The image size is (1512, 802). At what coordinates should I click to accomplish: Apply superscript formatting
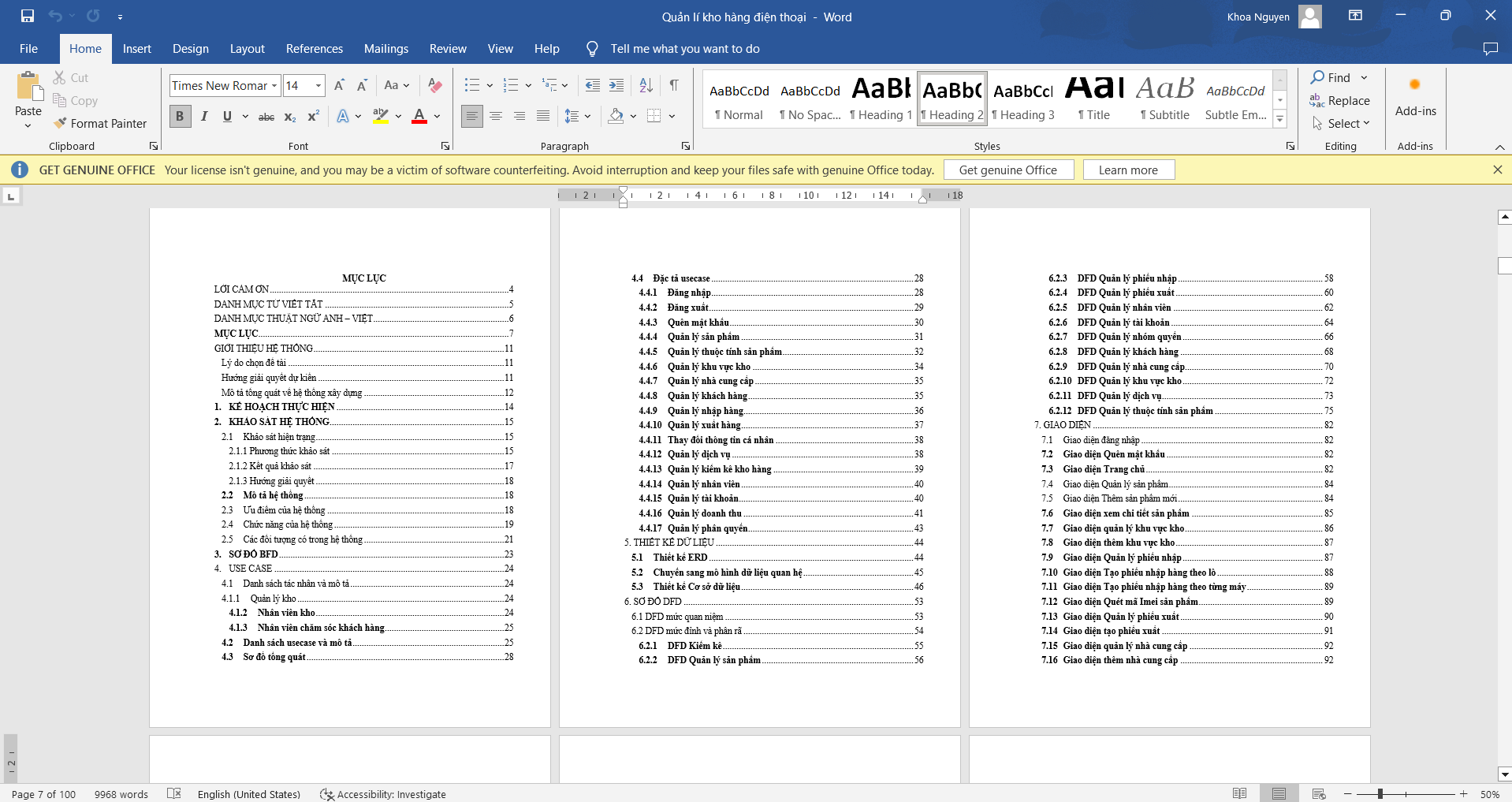coord(313,117)
